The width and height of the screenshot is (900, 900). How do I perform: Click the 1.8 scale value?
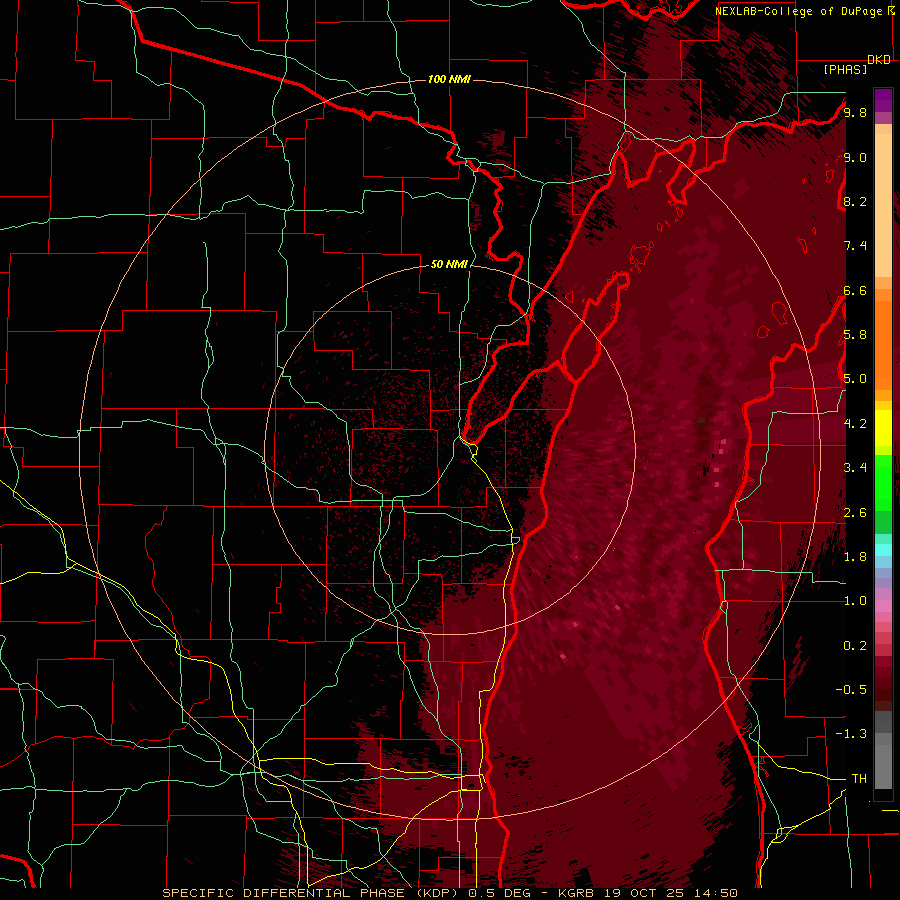click(855, 557)
